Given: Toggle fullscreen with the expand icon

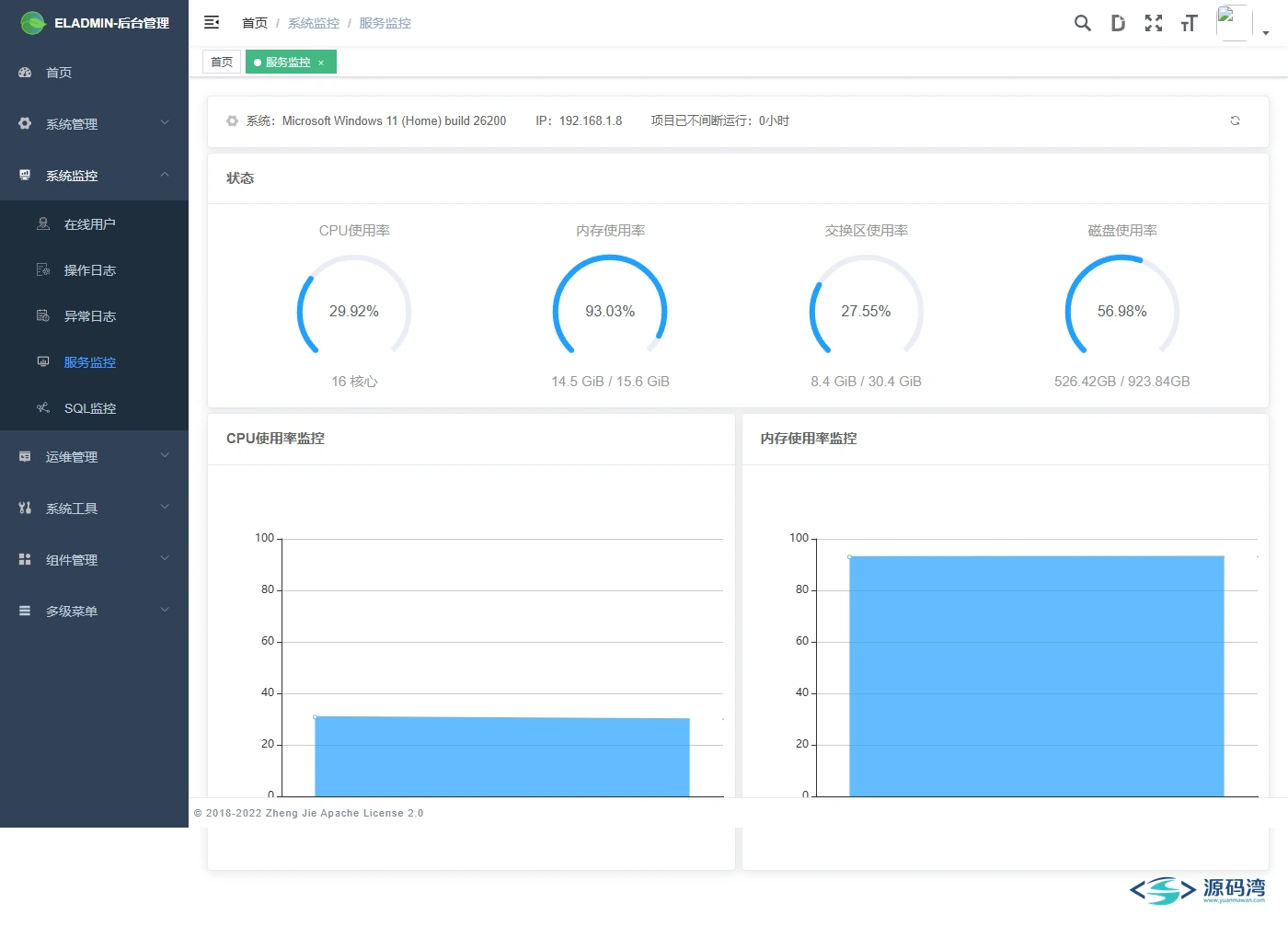Looking at the screenshot, I should pyautogui.click(x=1154, y=23).
